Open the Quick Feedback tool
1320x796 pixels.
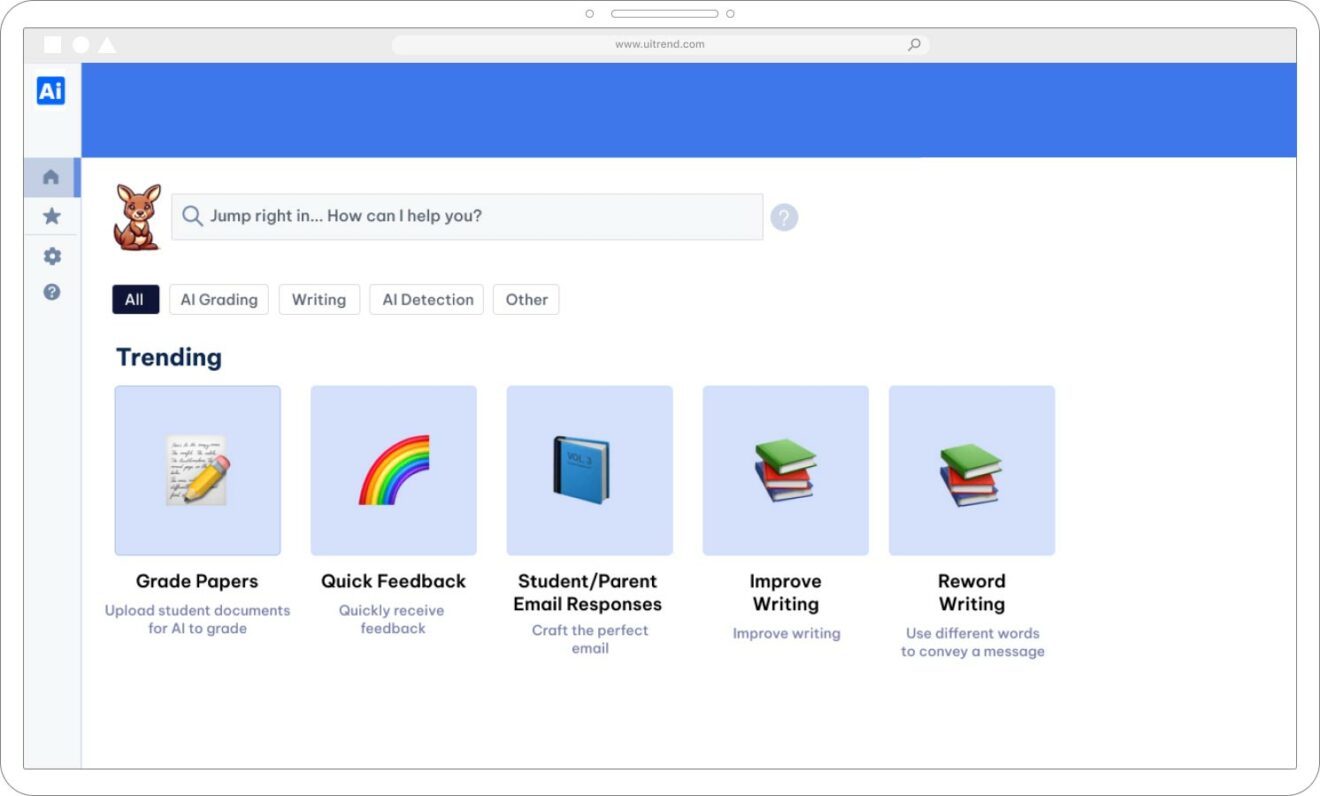[x=393, y=470]
